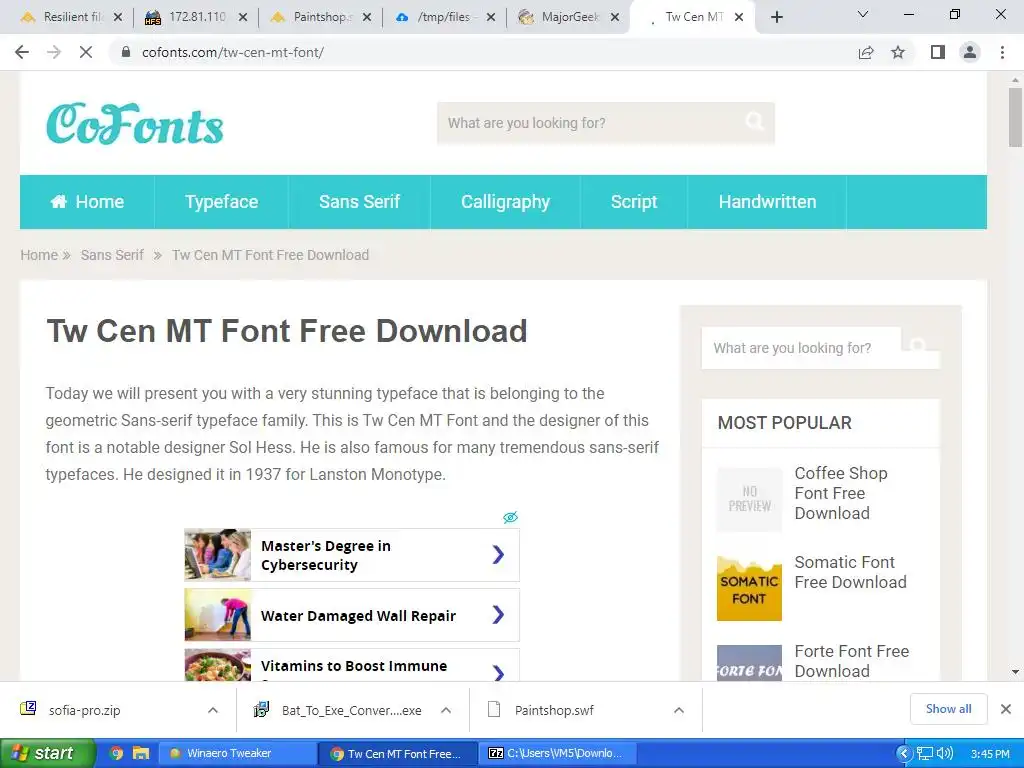
Task: Click the Somatic Font thumbnail
Action: click(x=749, y=588)
